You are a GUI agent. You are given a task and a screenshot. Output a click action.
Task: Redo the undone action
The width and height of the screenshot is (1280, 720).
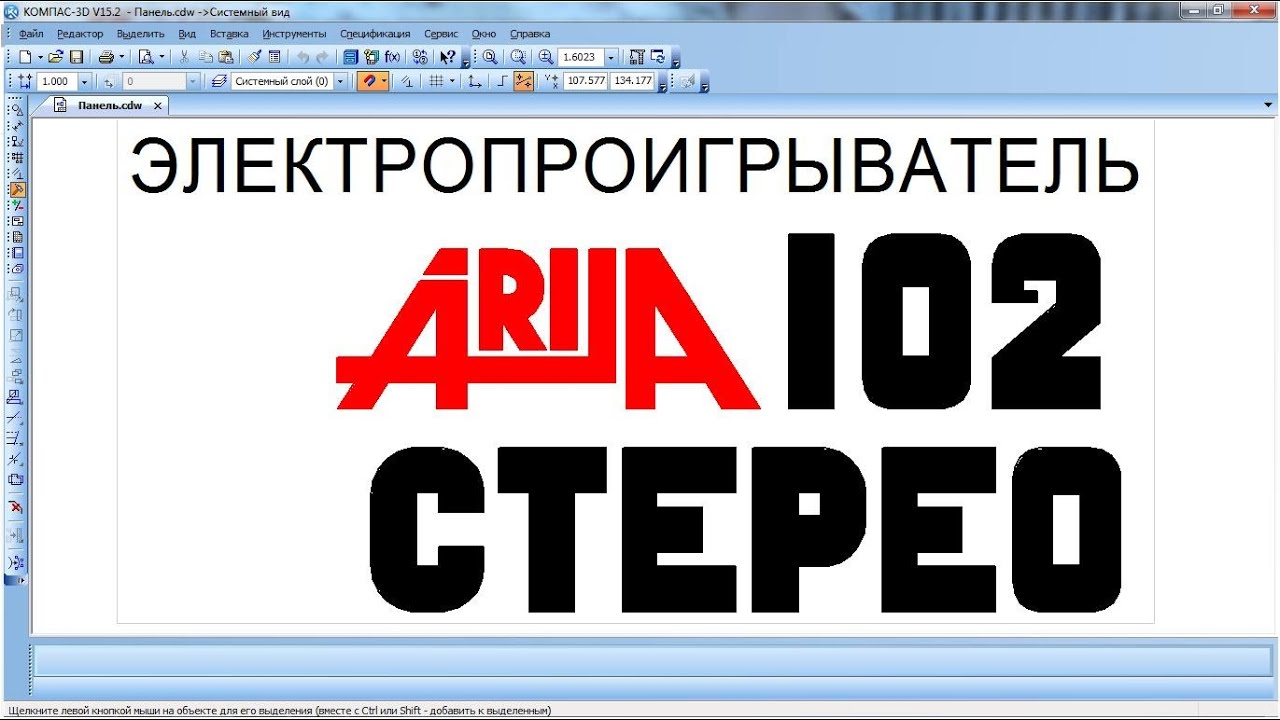pyautogui.click(x=322, y=57)
